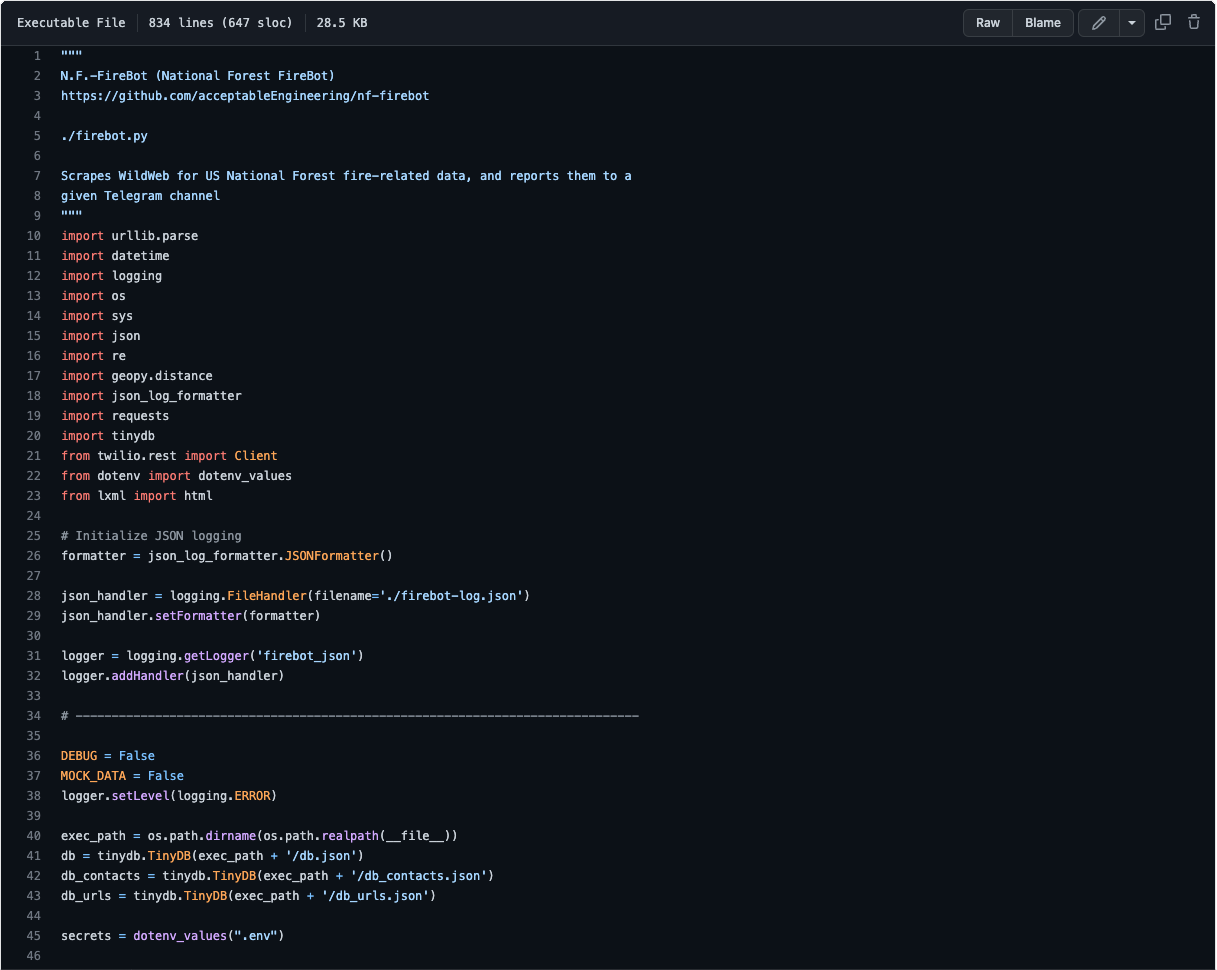The width and height of the screenshot is (1217, 970).
Task: Click line number 21 in the gutter
Action: pos(37,456)
